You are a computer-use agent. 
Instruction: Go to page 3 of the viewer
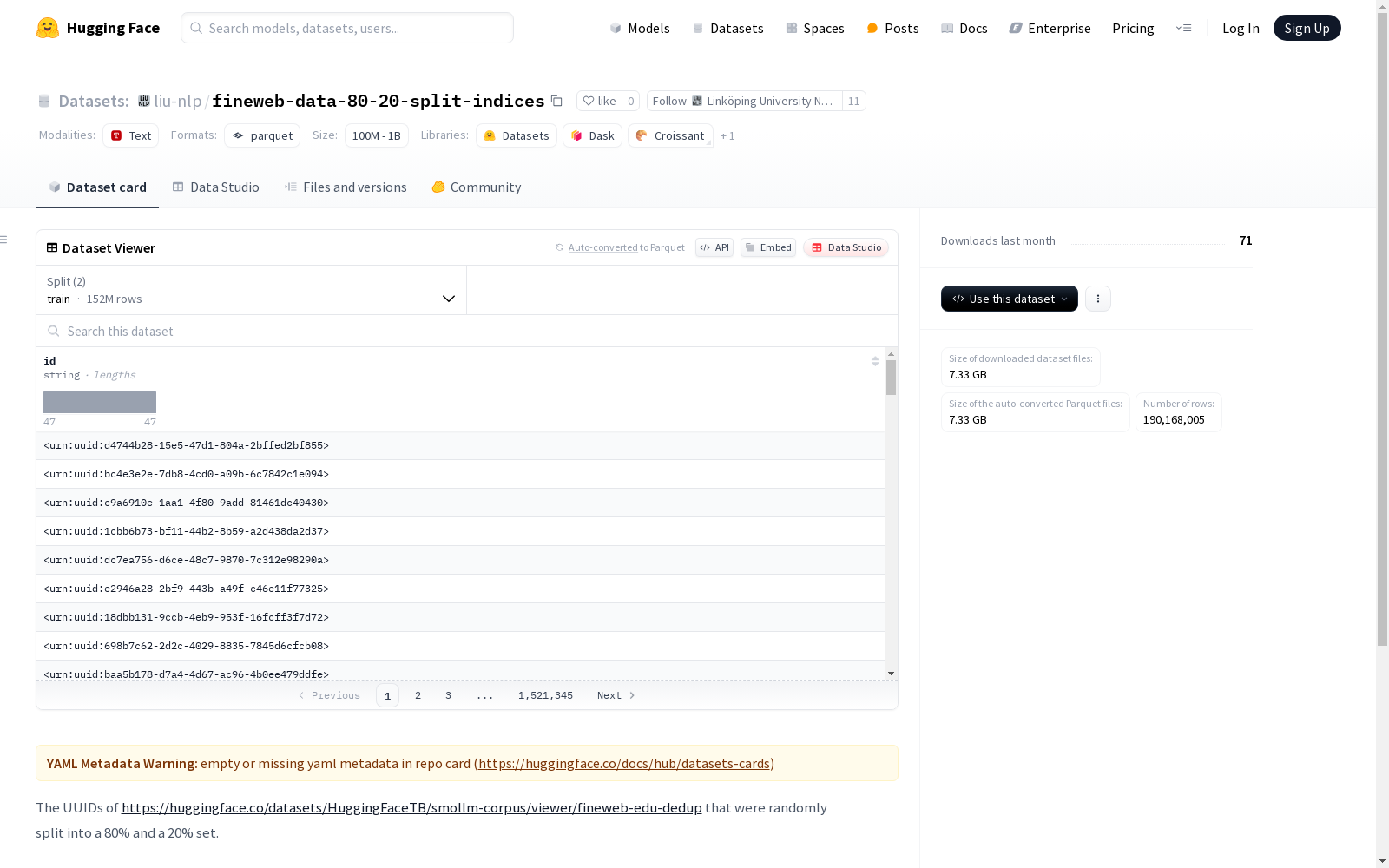pyautogui.click(x=449, y=695)
